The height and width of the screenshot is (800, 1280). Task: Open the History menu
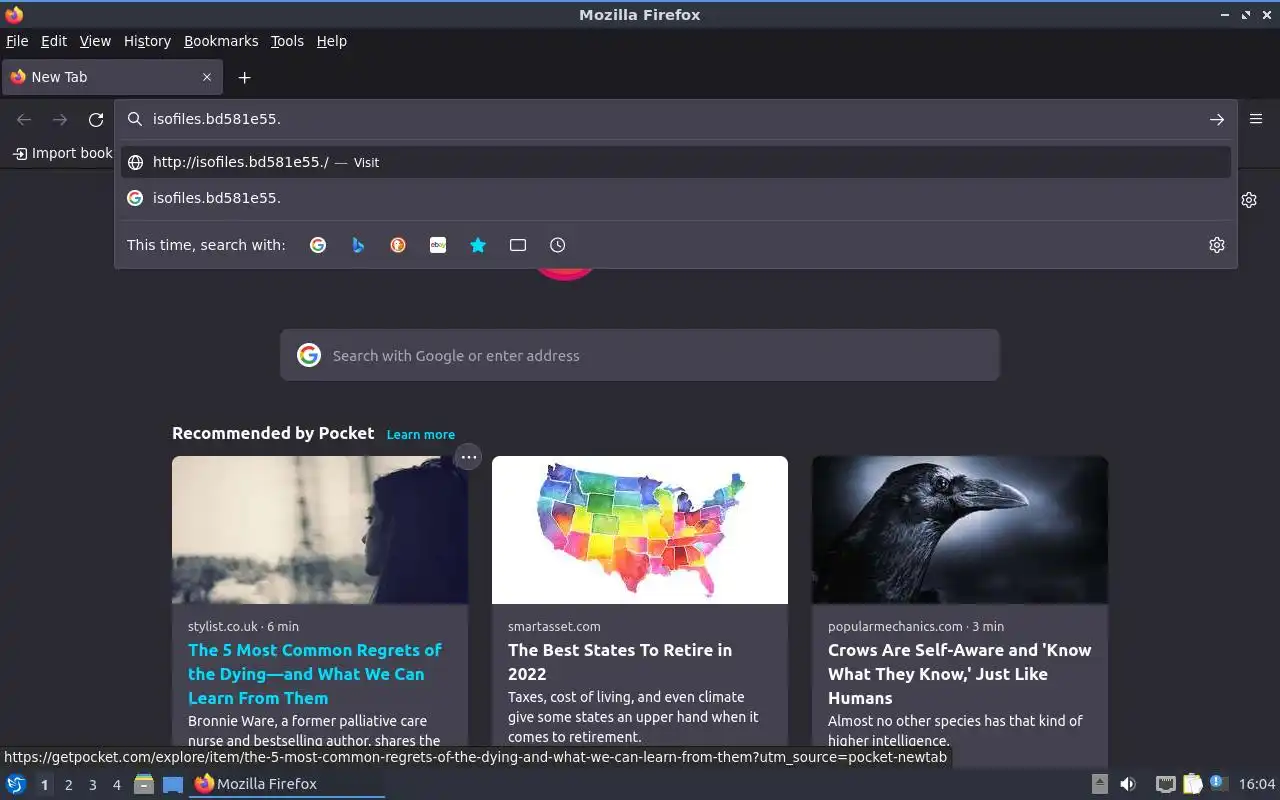[x=147, y=41]
